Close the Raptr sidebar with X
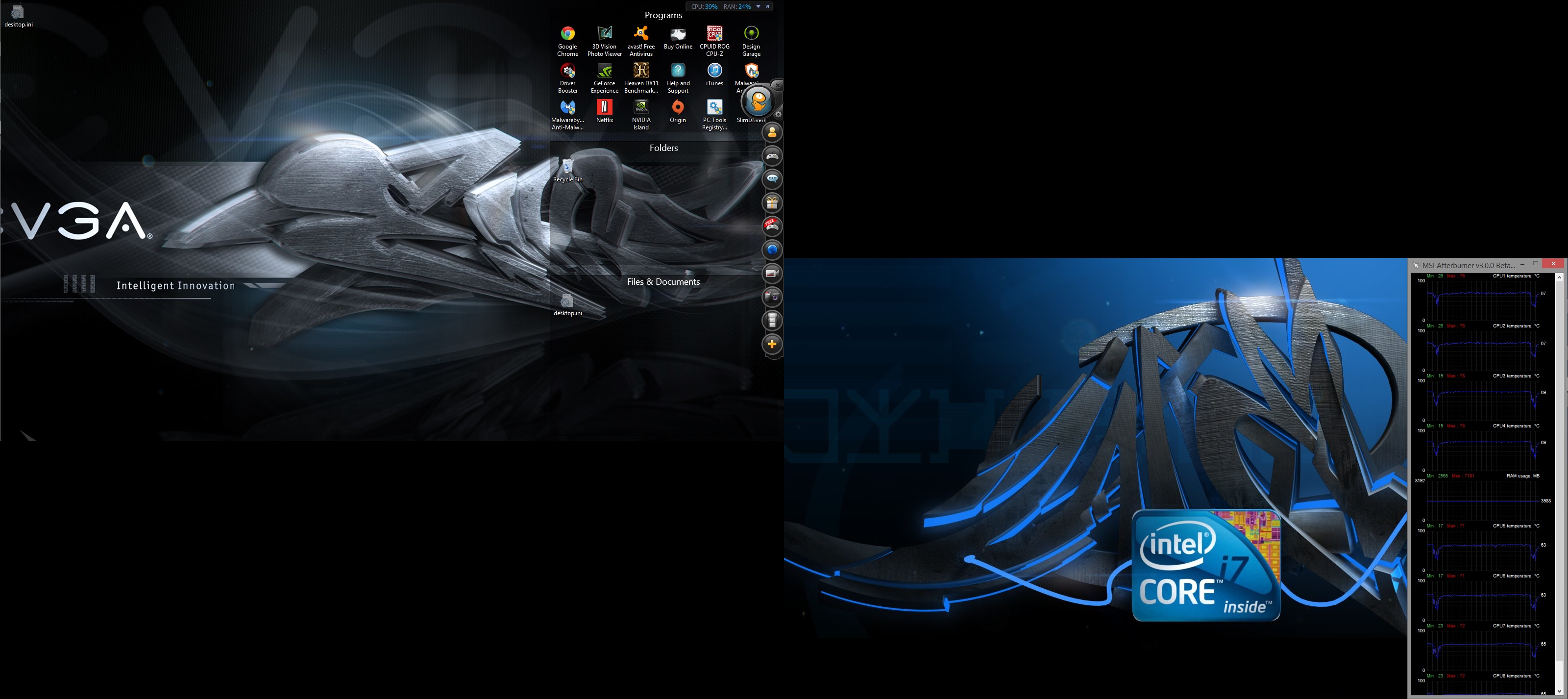Screen dimensions: 1568x699 pyautogui.click(x=777, y=85)
